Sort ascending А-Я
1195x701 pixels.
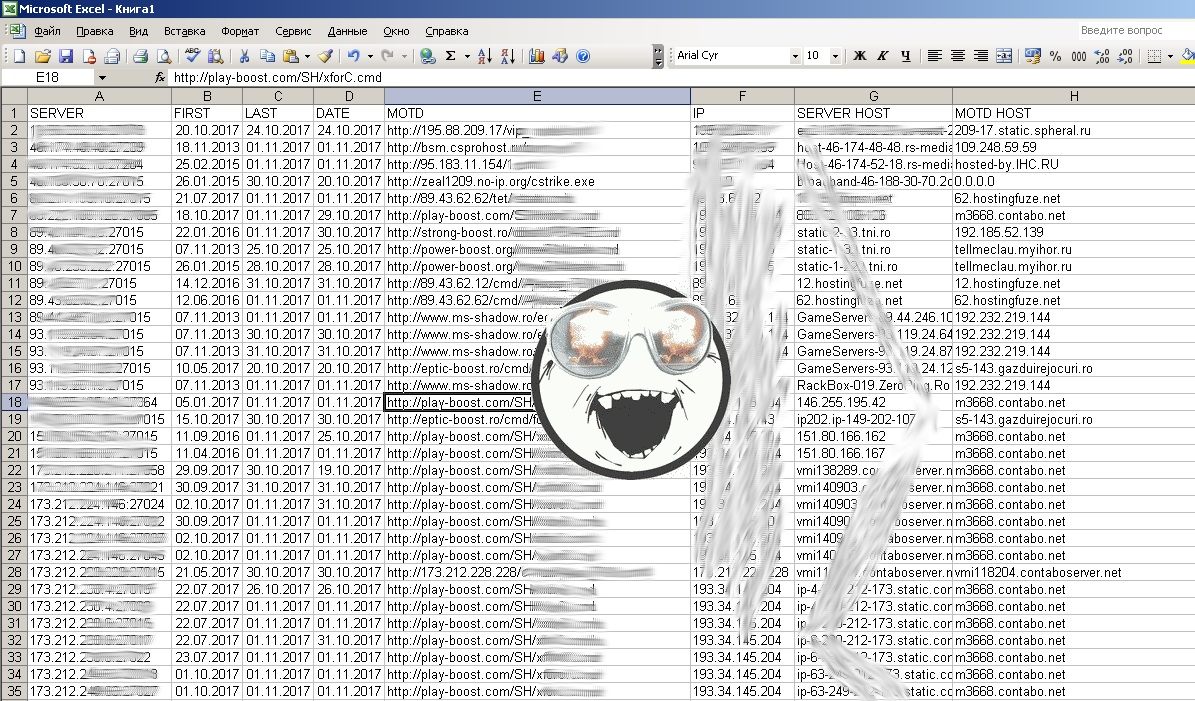pos(485,56)
